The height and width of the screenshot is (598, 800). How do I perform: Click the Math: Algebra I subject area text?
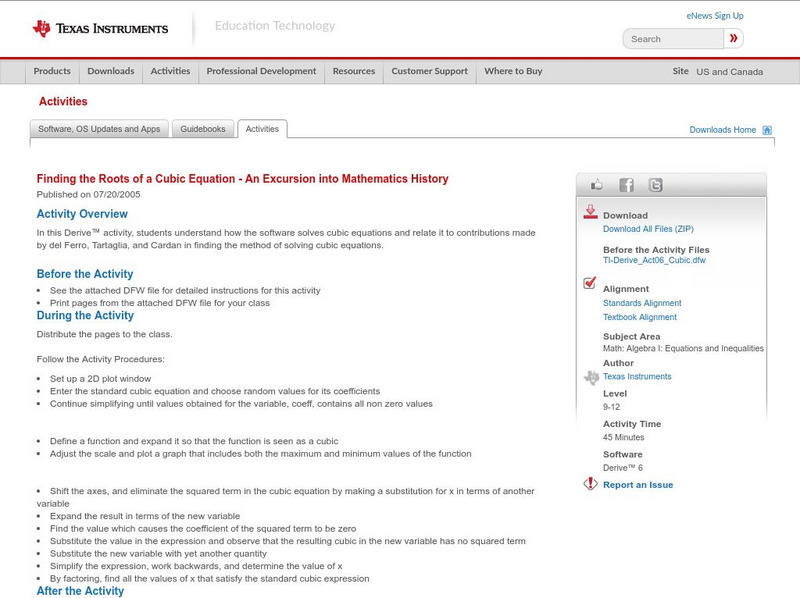coord(683,348)
